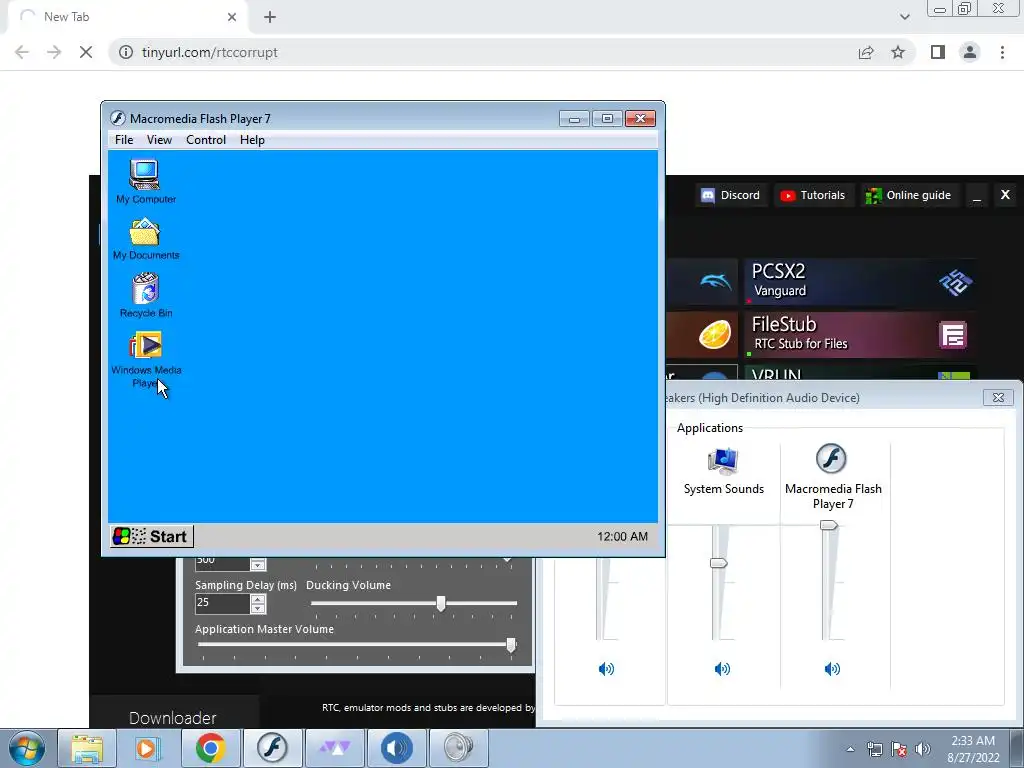Viewport: 1024px width, 768px height.
Task: Open the Discord link in RTC launcher
Action: 730,195
